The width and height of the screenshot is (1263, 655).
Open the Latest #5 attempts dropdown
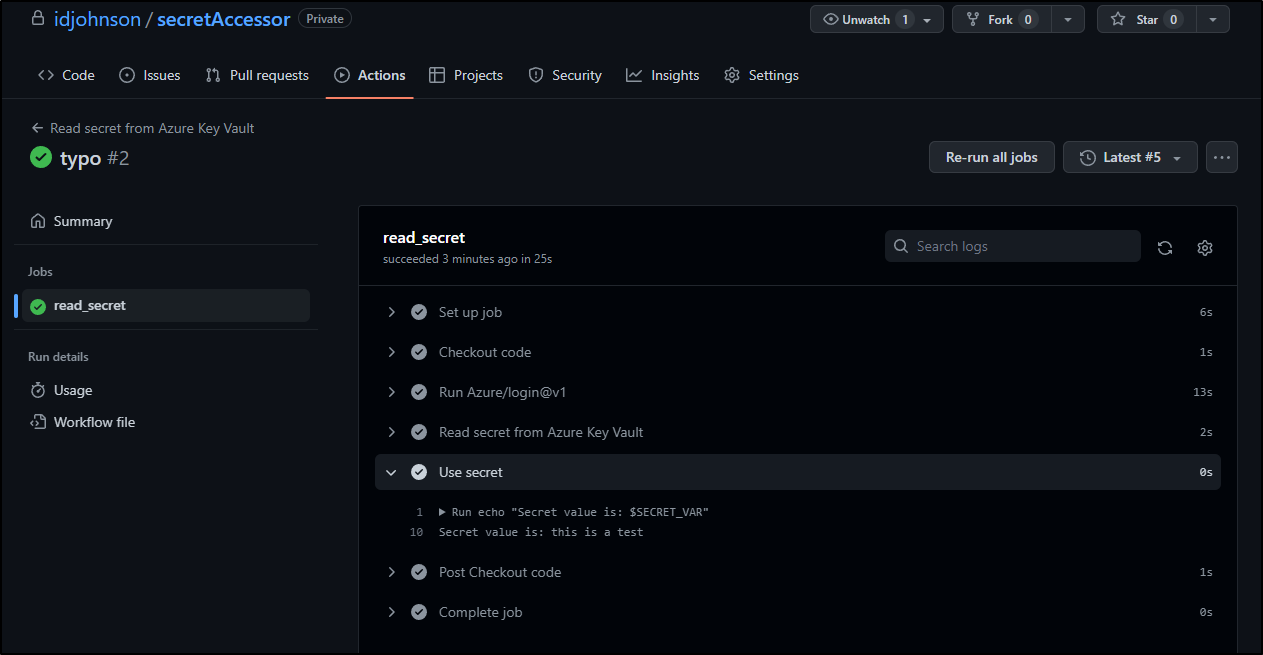(1130, 157)
